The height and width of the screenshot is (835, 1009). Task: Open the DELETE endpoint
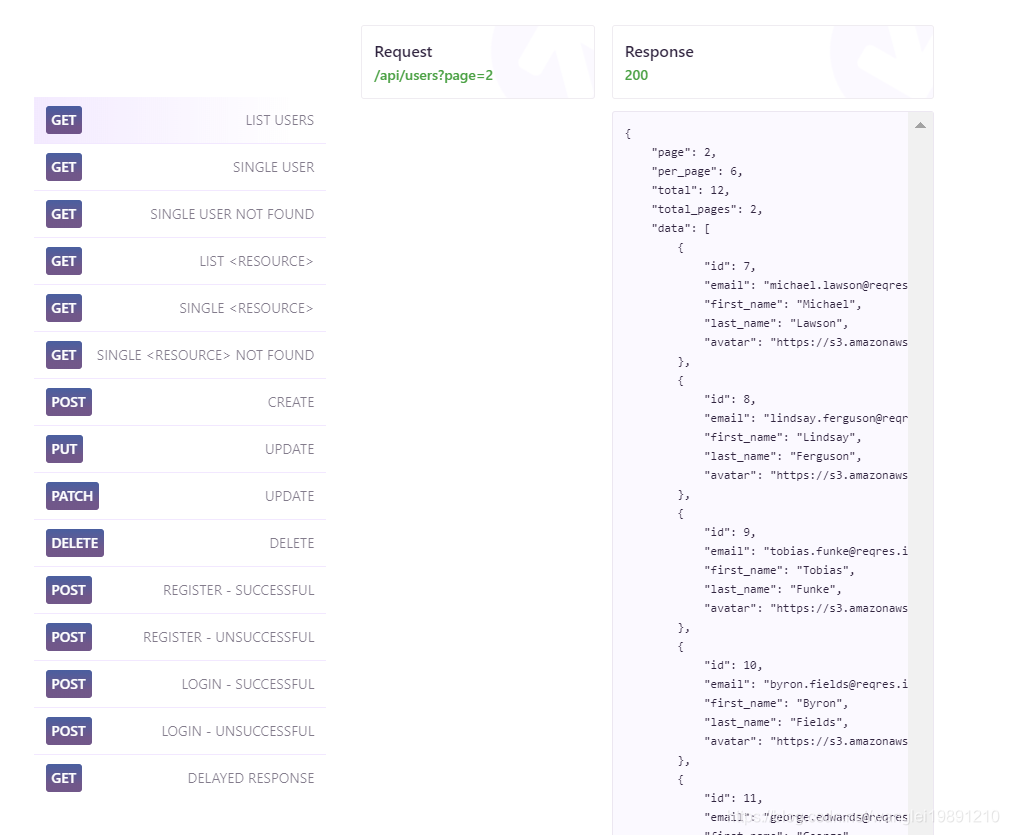coord(180,543)
